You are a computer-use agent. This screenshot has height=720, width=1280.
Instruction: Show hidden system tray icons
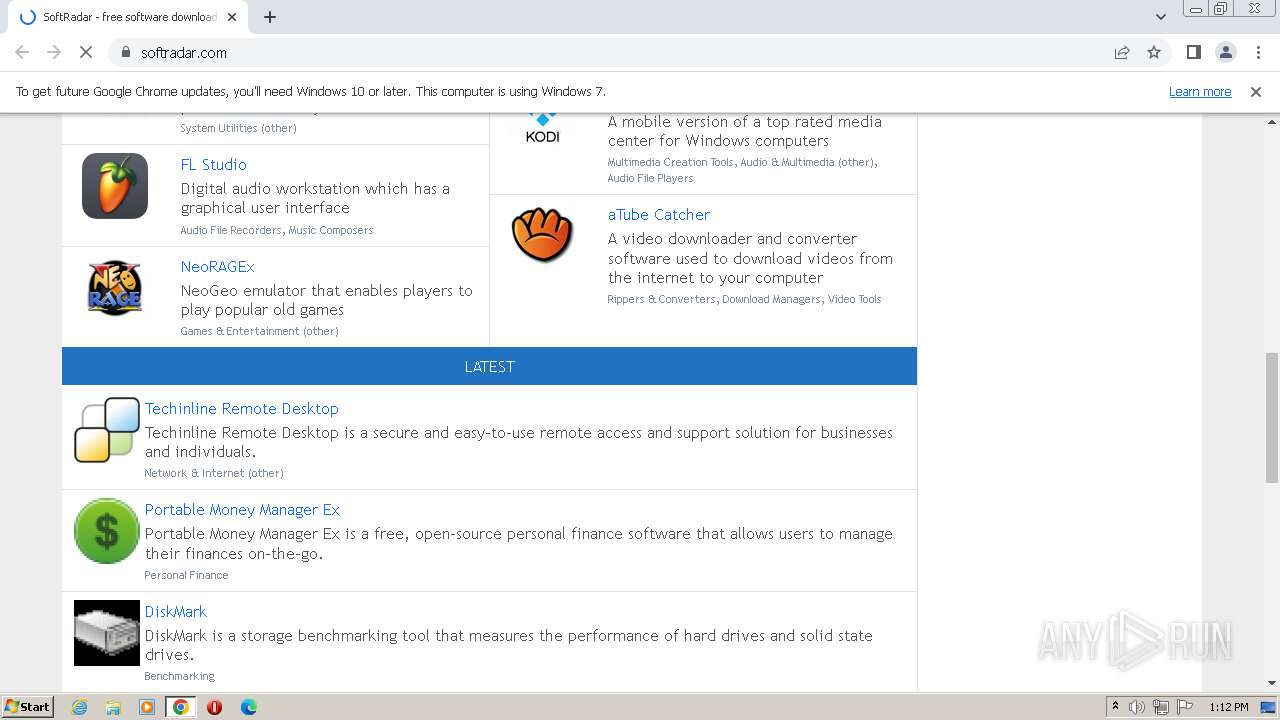click(1115, 707)
